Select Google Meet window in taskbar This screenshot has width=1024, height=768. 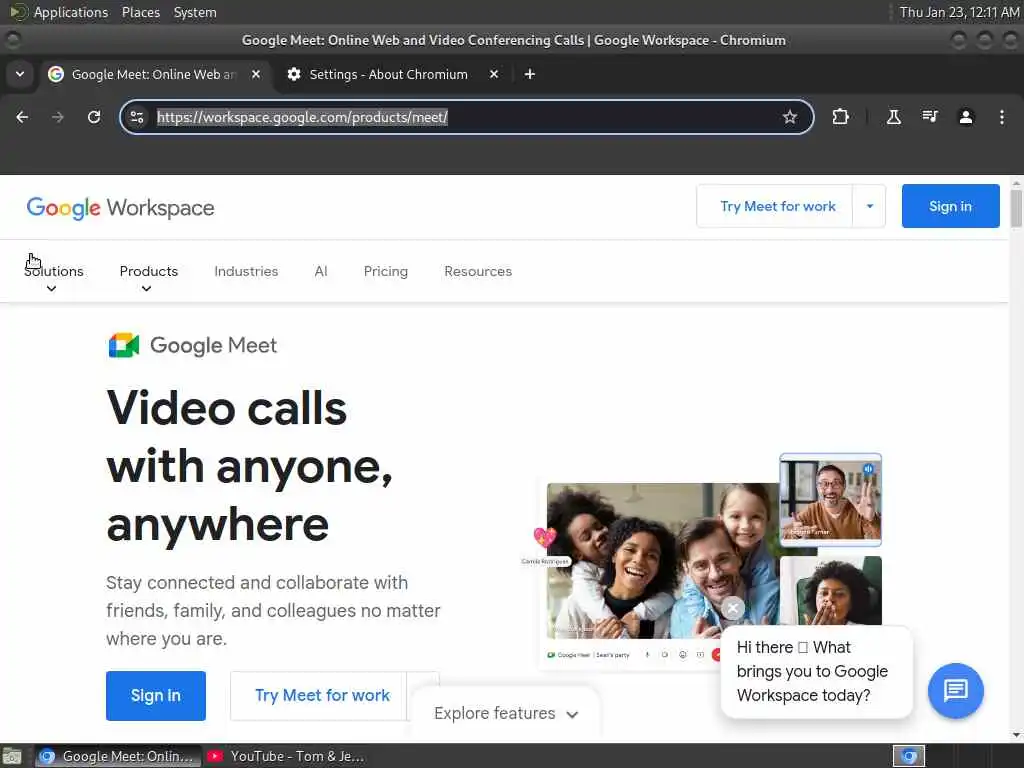(x=118, y=756)
